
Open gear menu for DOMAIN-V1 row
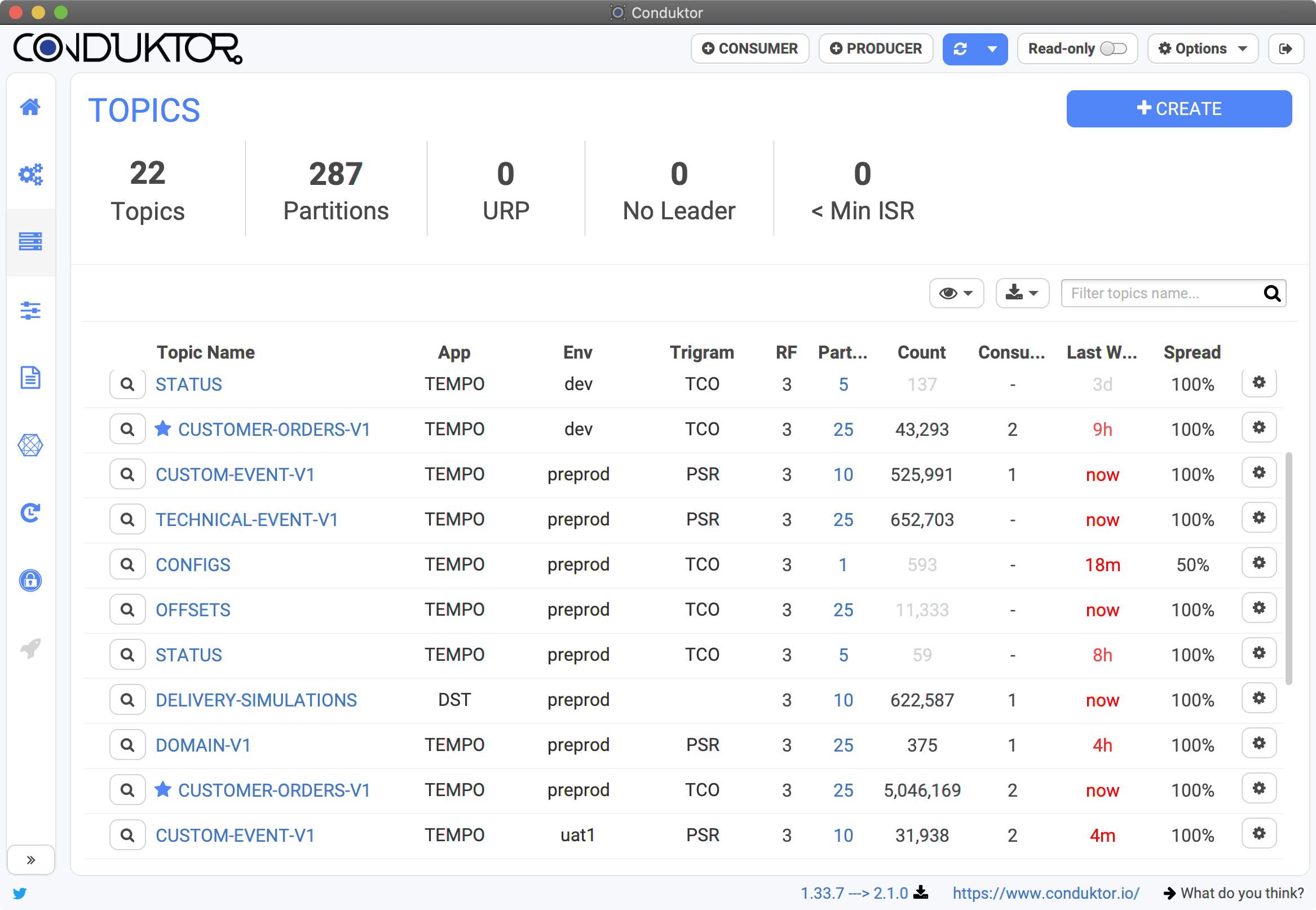1259,743
